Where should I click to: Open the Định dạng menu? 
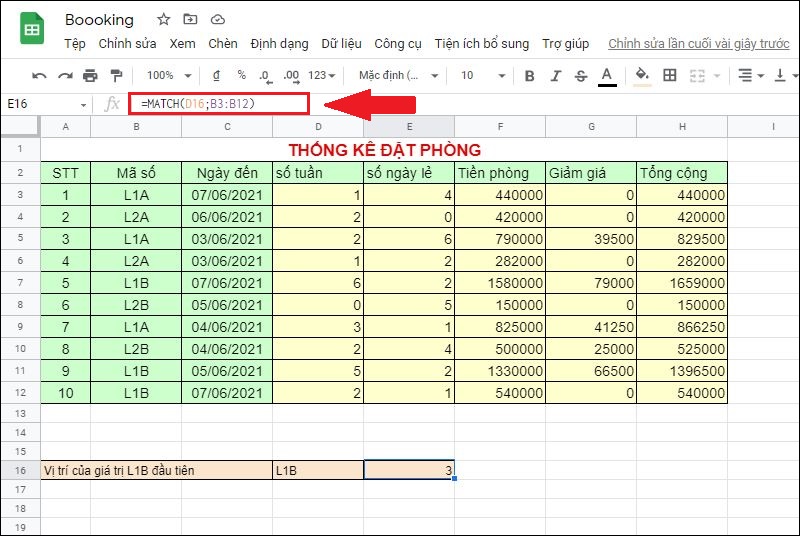coord(280,44)
